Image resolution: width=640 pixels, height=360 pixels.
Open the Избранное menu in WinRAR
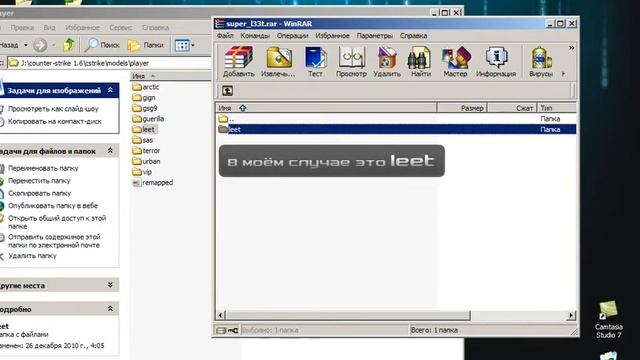click(332, 36)
